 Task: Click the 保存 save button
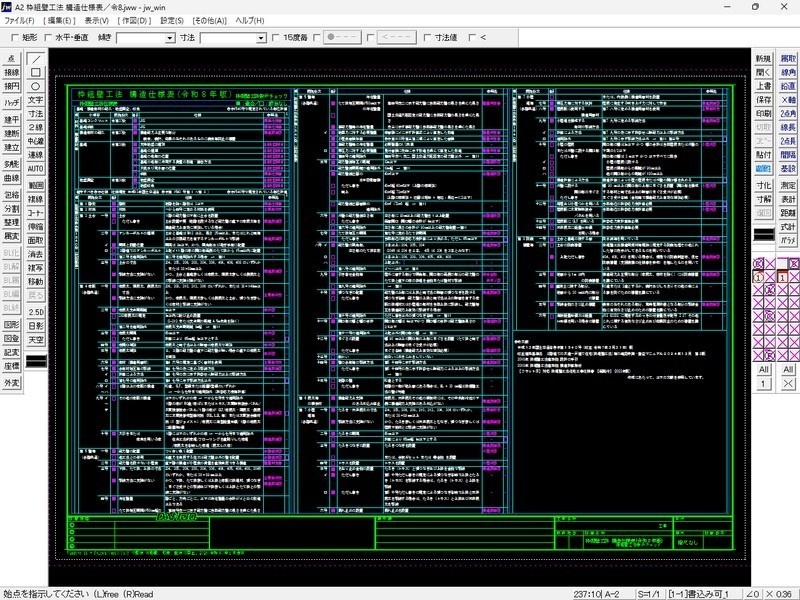point(763,100)
